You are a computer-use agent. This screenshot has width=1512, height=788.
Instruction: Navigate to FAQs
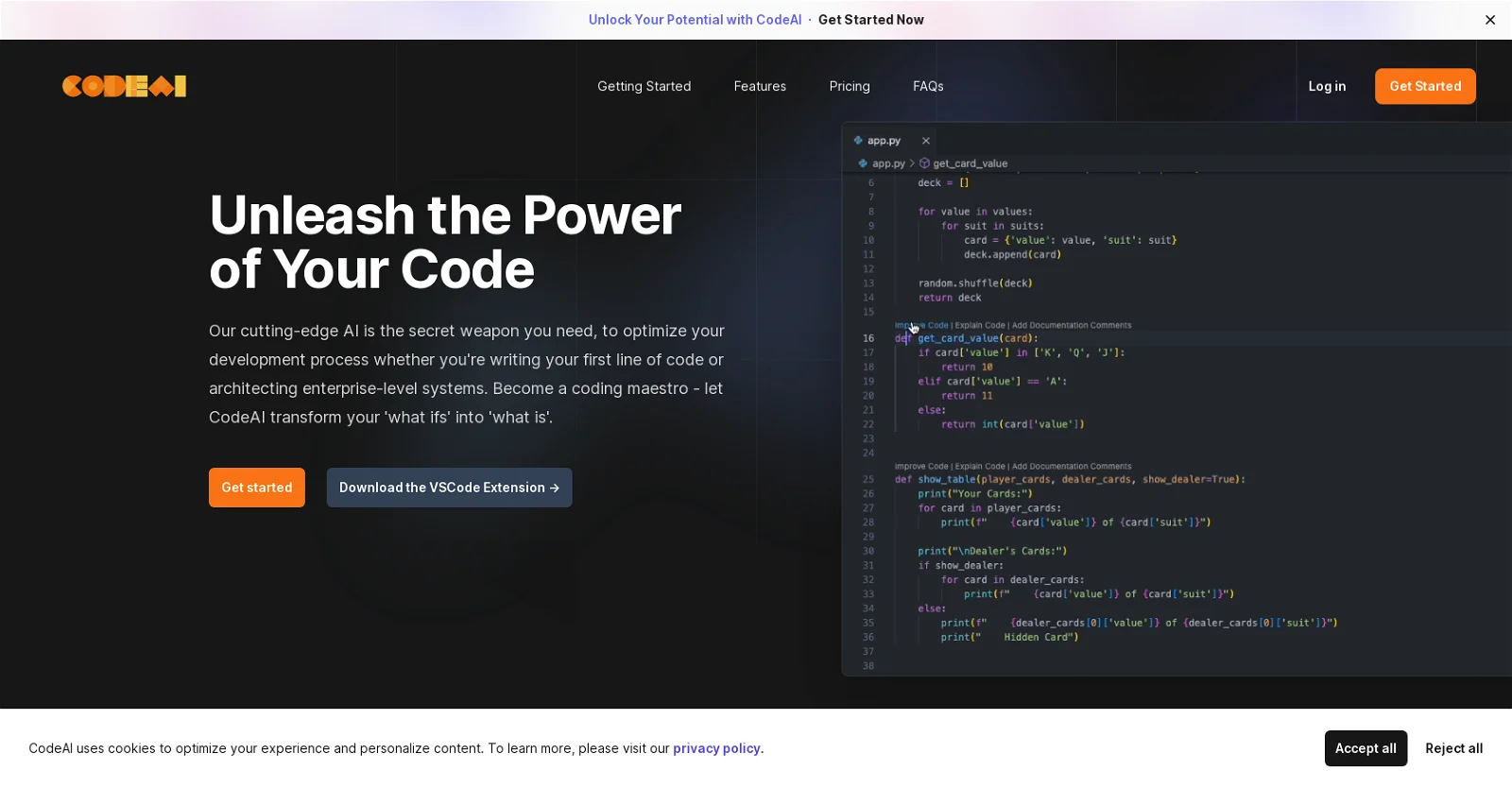tap(928, 86)
